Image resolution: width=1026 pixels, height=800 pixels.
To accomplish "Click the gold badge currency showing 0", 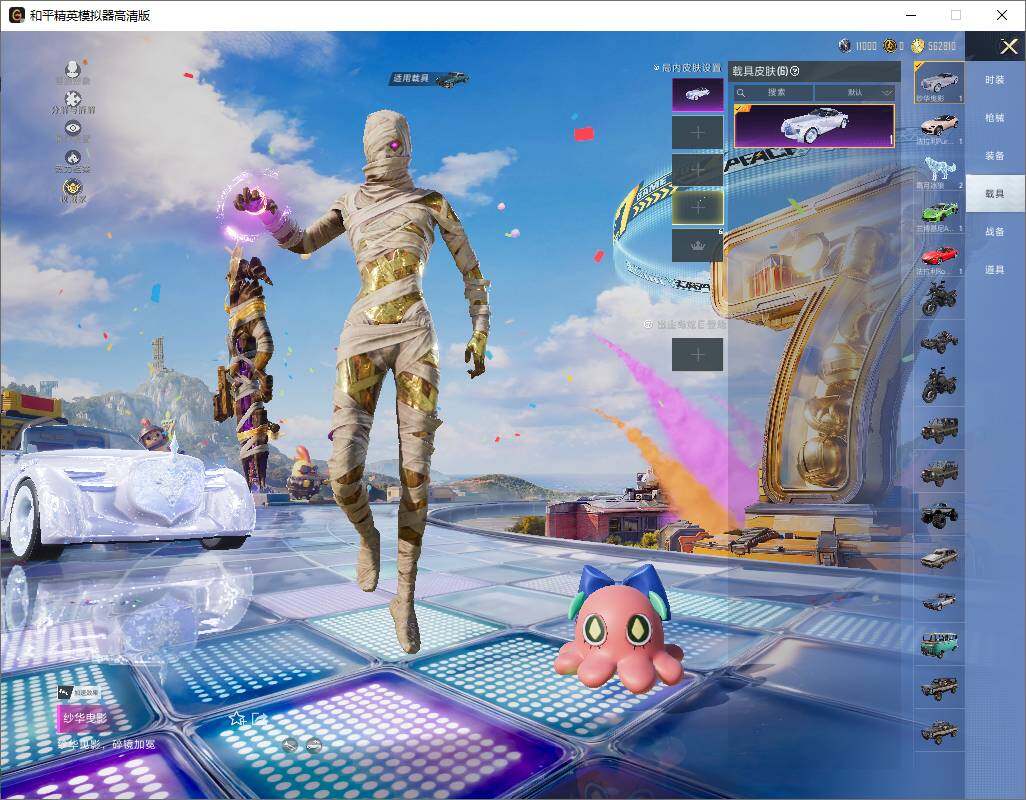I will click(x=889, y=46).
